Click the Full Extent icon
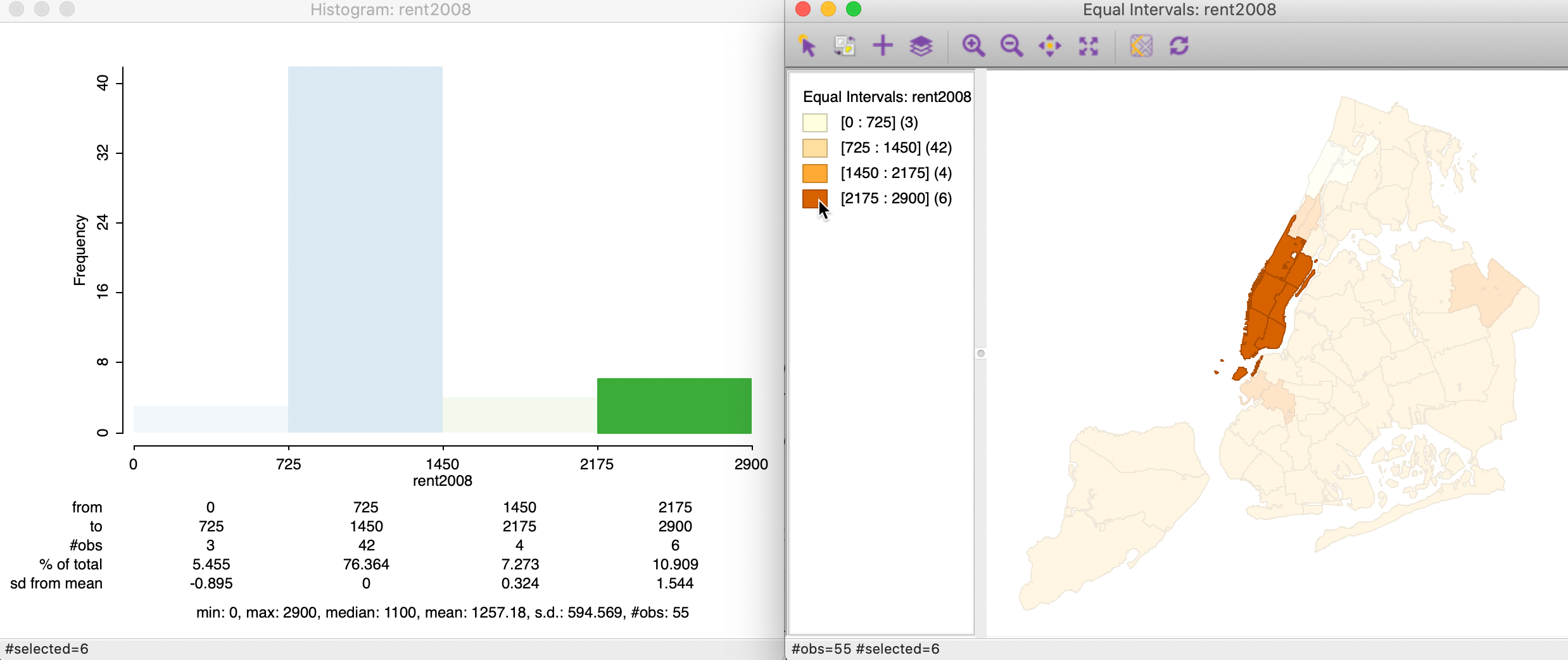This screenshot has width=1568, height=660. pos(1089,46)
